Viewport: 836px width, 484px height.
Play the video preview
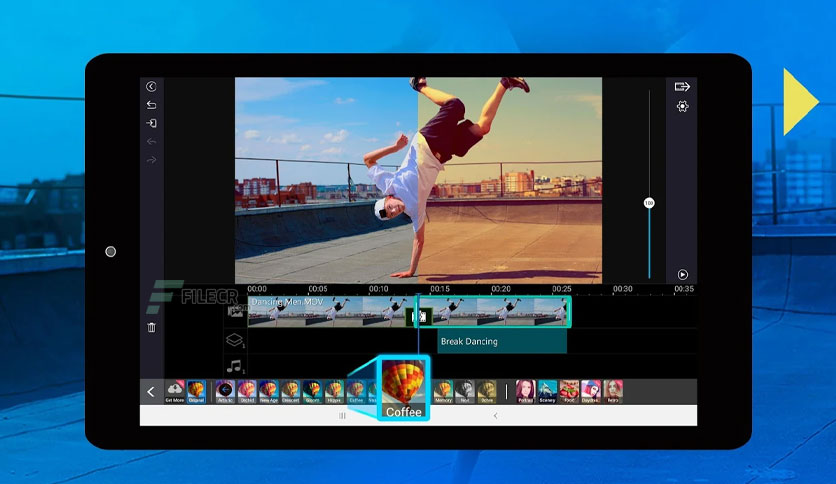(682, 274)
